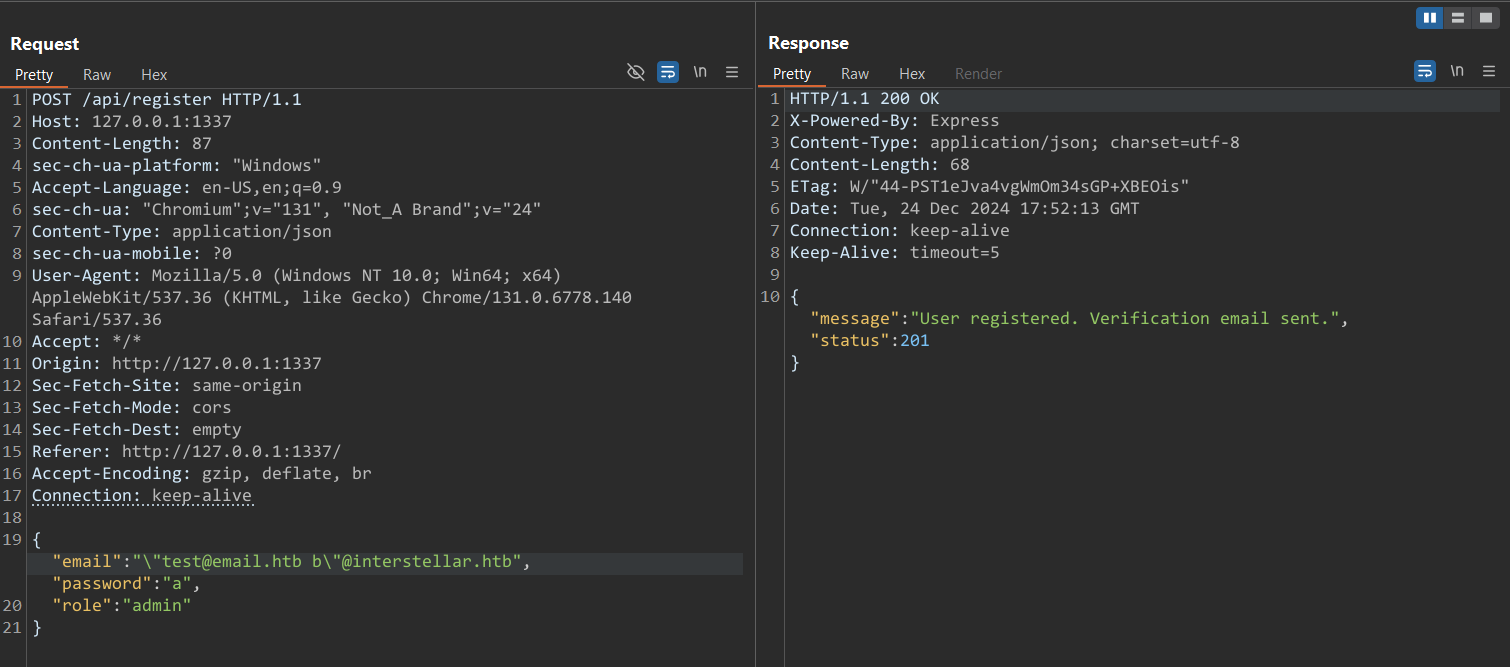The height and width of the screenshot is (667, 1510).
Task: Toggle line wrap in the Response panel
Action: tap(1425, 71)
